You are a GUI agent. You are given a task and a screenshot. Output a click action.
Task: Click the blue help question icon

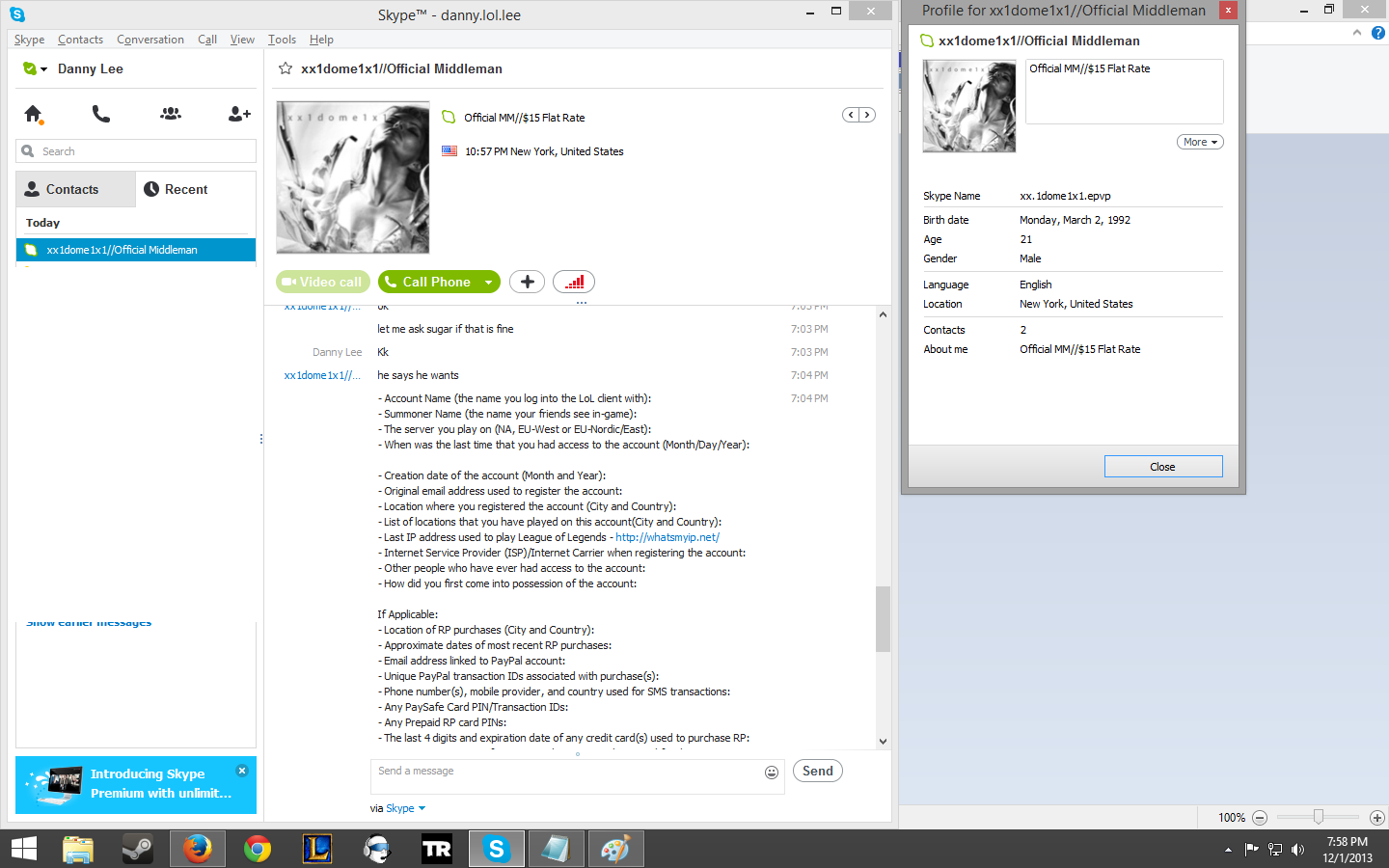(x=1377, y=33)
